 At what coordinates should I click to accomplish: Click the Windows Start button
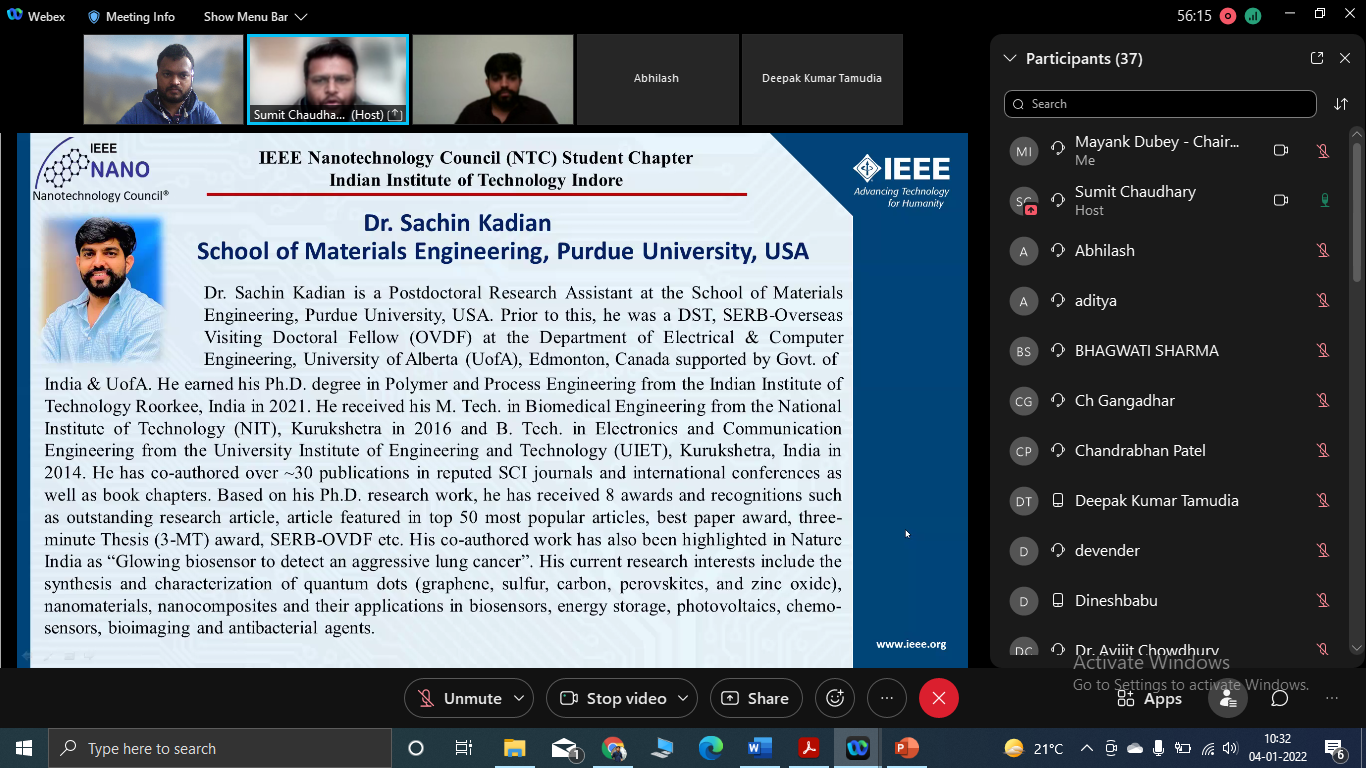(23, 748)
